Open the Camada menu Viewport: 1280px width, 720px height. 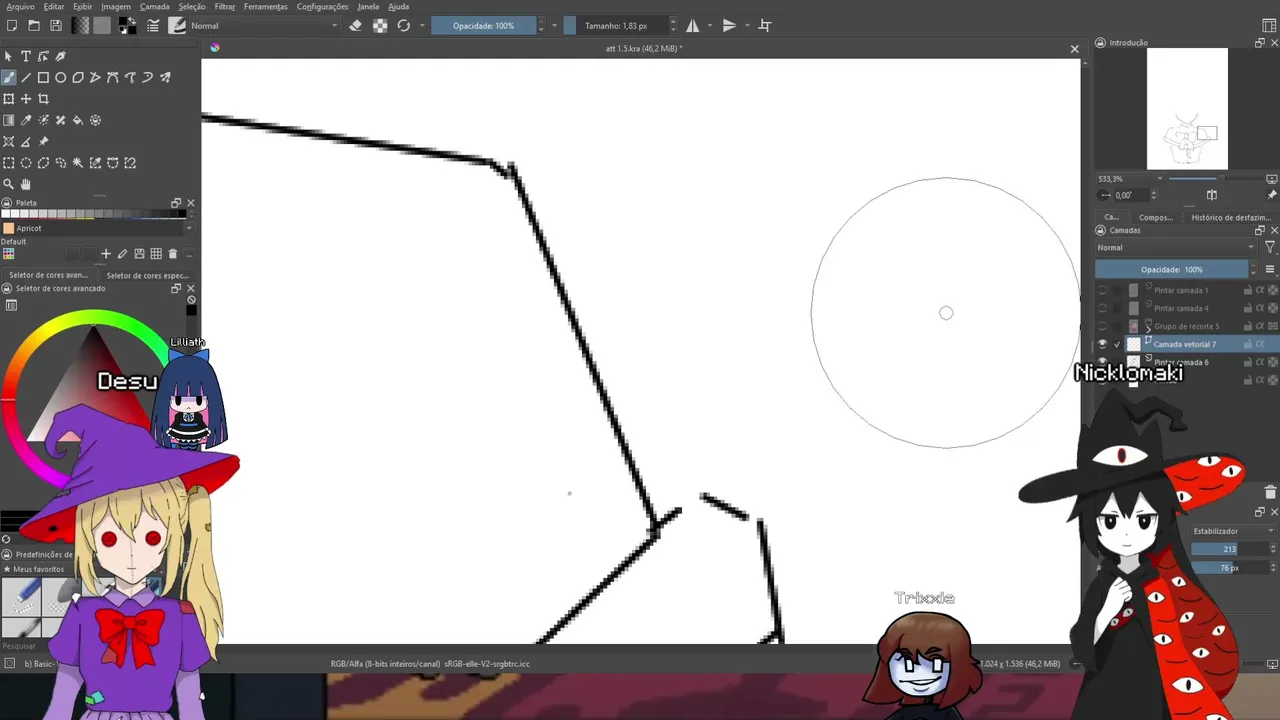[155, 6]
